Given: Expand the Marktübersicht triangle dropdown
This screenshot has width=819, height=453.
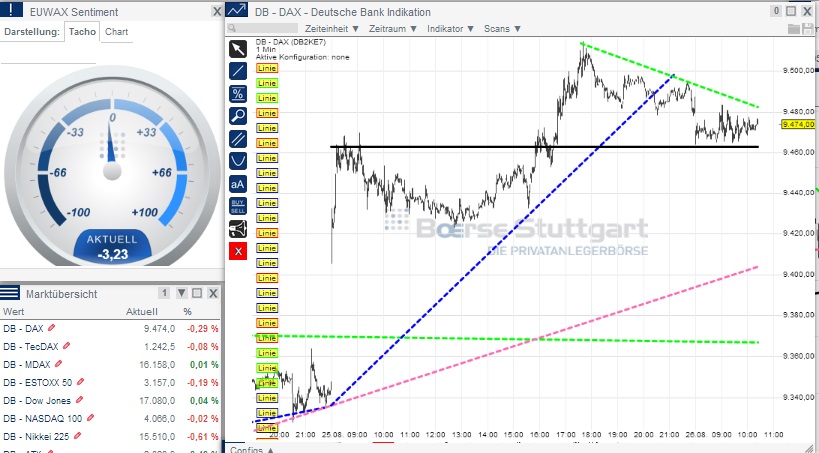Looking at the screenshot, I should (x=181, y=293).
